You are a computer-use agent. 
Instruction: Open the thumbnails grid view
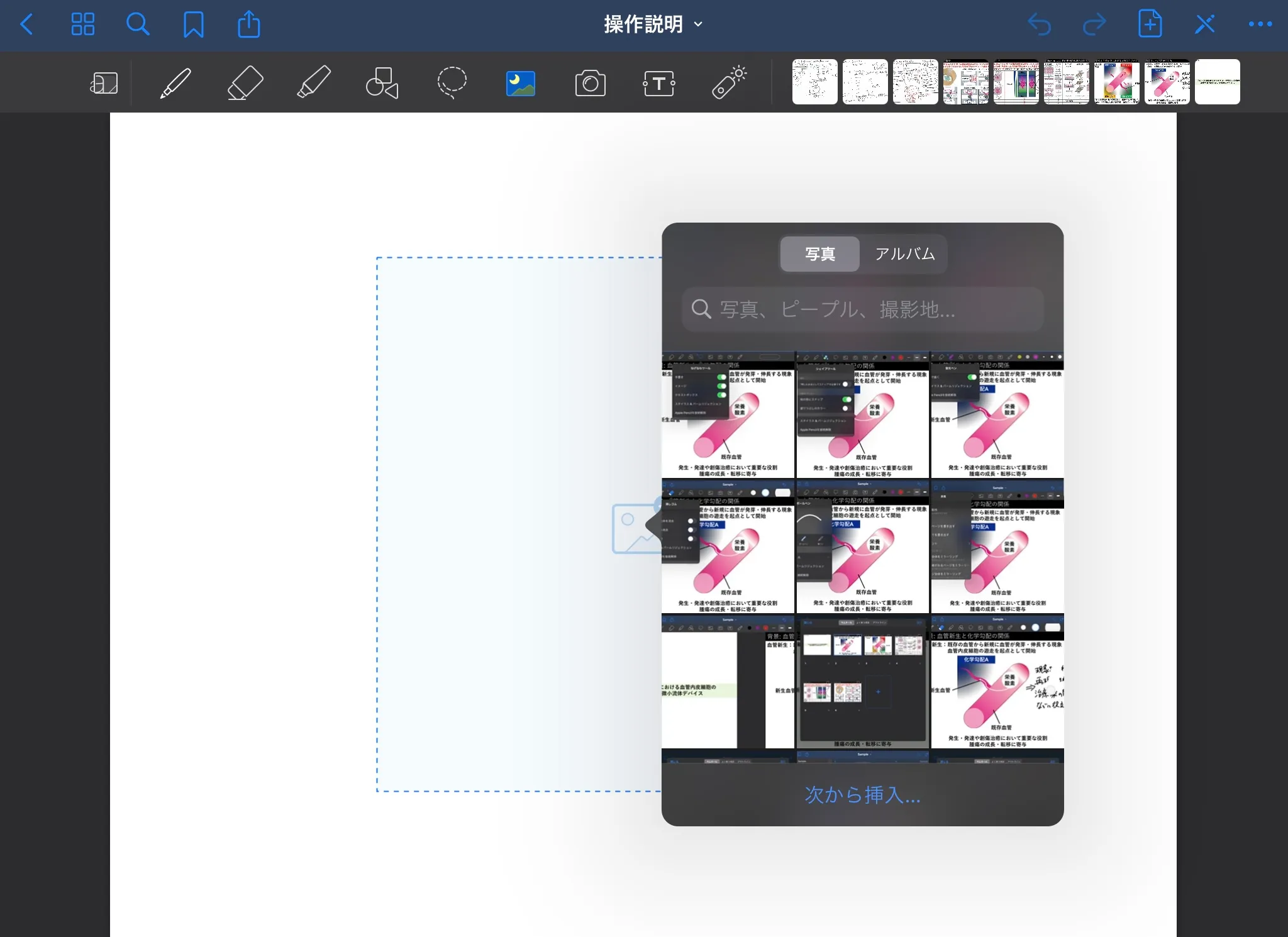click(x=82, y=25)
